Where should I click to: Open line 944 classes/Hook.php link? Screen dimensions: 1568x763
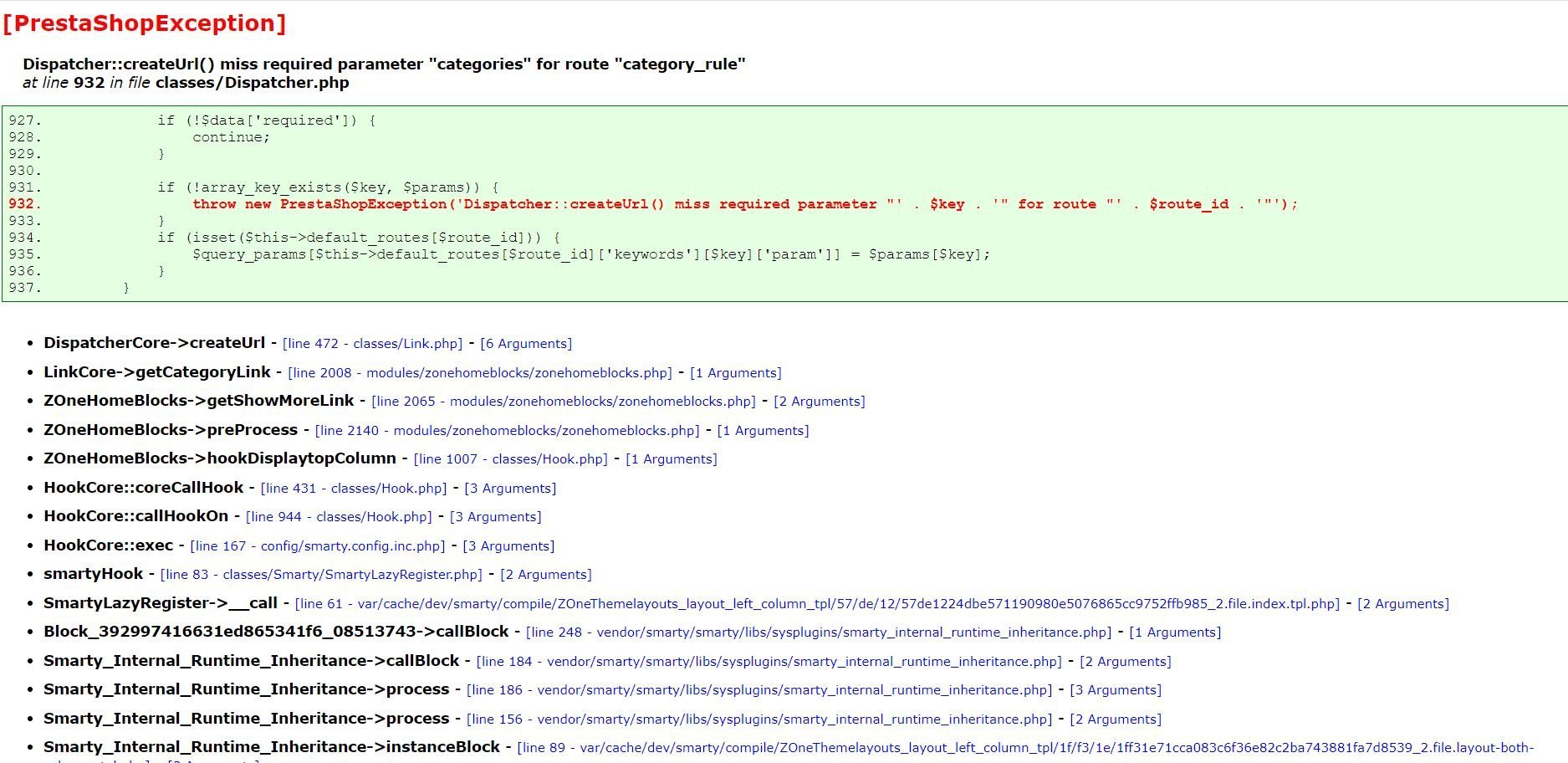coord(339,517)
